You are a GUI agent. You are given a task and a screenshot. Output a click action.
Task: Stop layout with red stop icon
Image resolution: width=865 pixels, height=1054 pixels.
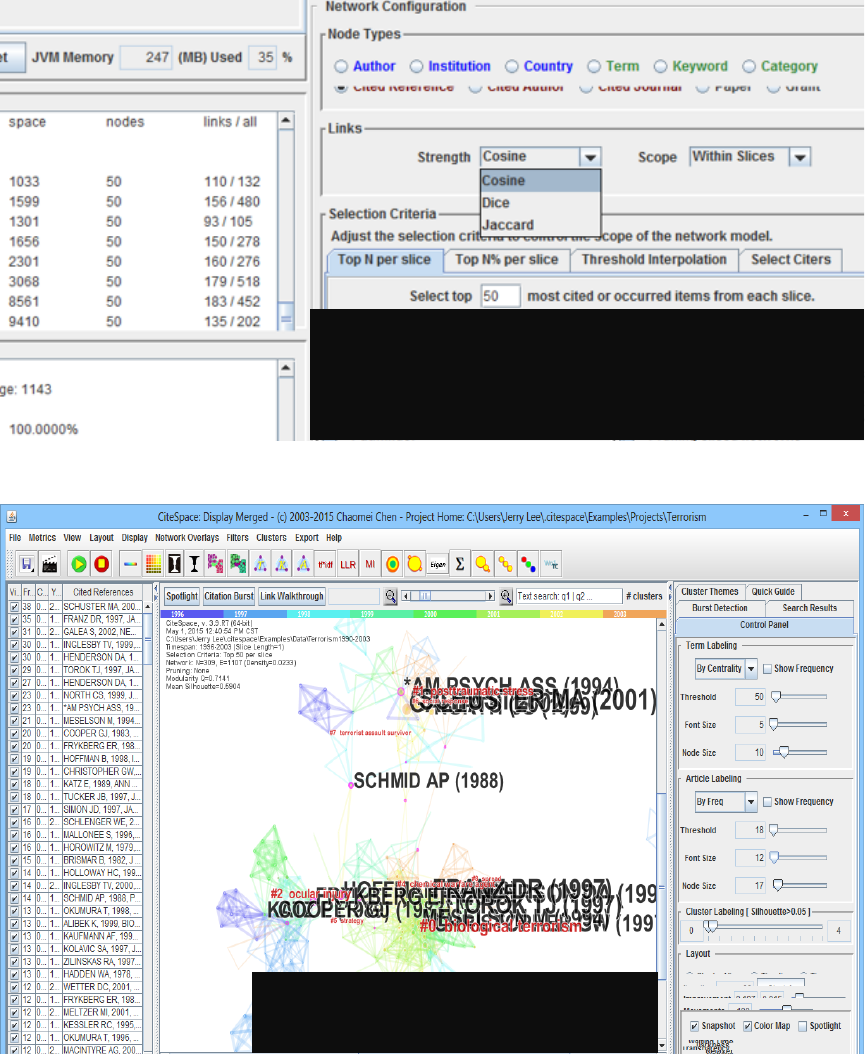[x=101, y=564]
